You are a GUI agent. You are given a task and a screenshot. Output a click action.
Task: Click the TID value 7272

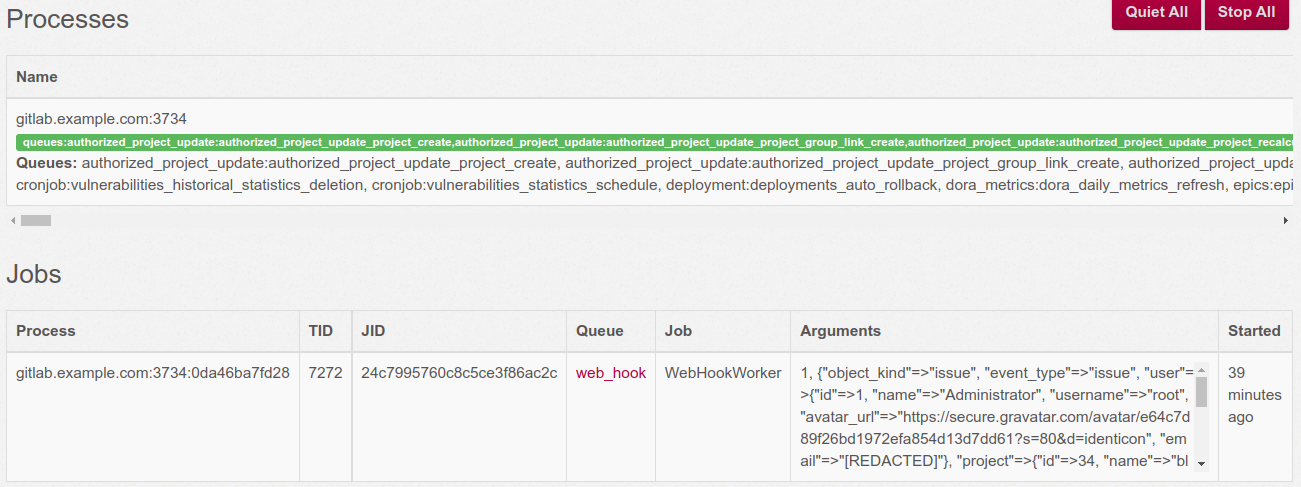tap(325, 373)
